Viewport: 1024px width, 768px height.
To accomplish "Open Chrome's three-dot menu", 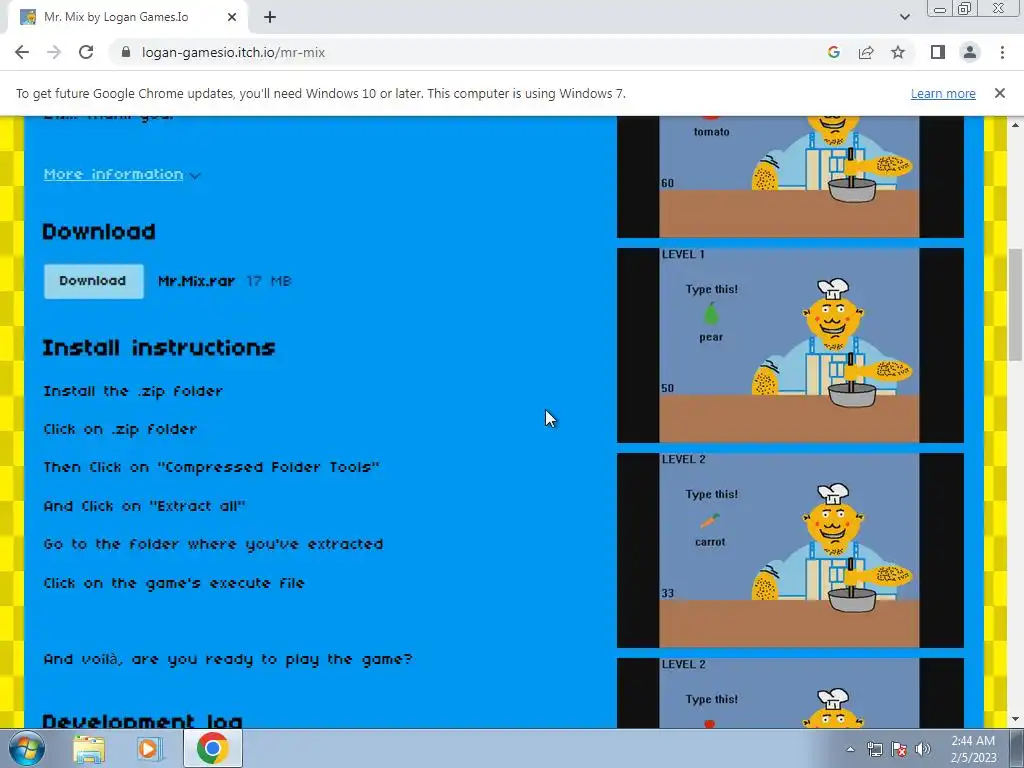I will coord(1002,52).
